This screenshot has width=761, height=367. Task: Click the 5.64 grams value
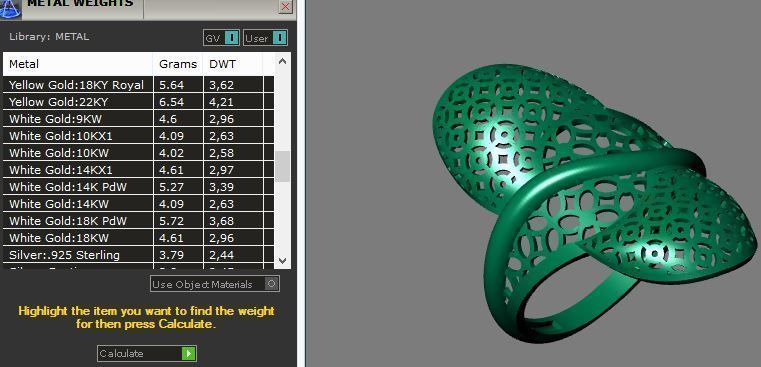[x=171, y=85]
